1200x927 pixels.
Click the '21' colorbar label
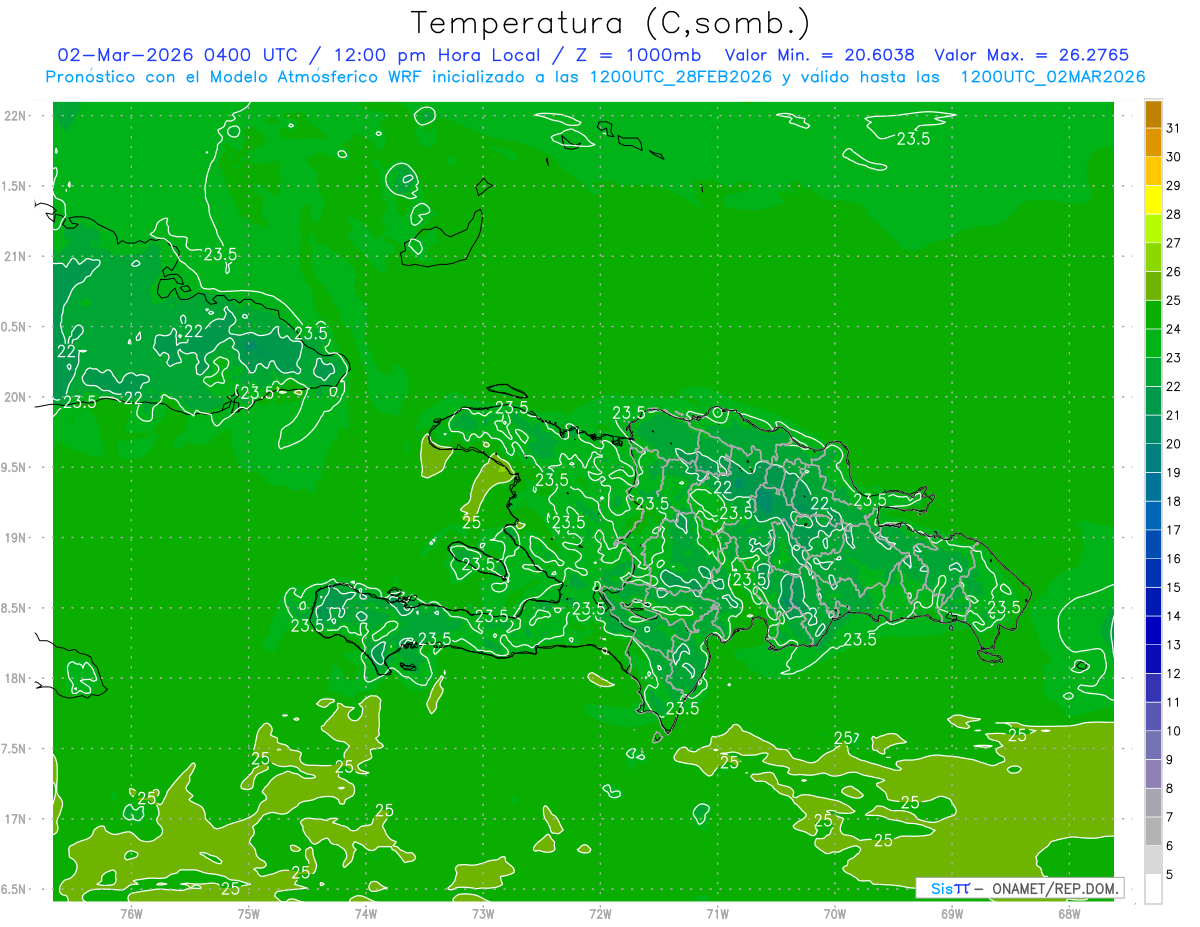1174,415
